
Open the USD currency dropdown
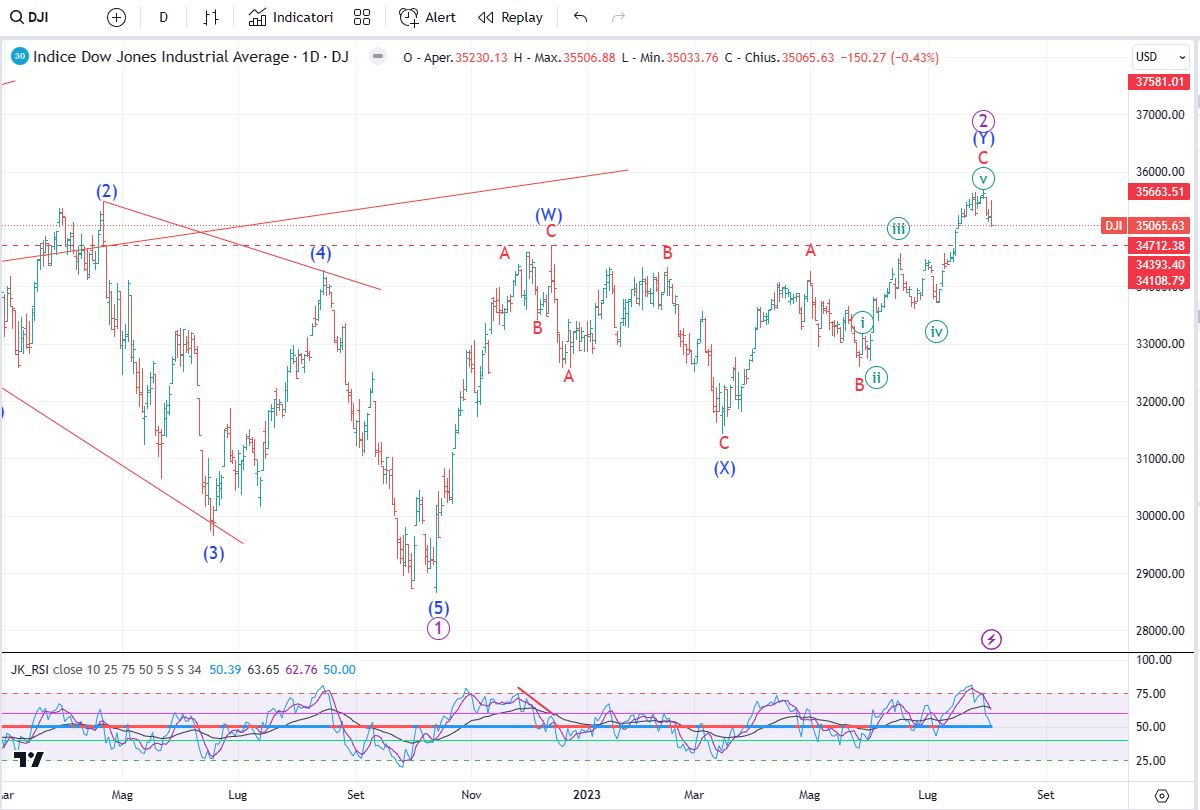[x=1159, y=57]
